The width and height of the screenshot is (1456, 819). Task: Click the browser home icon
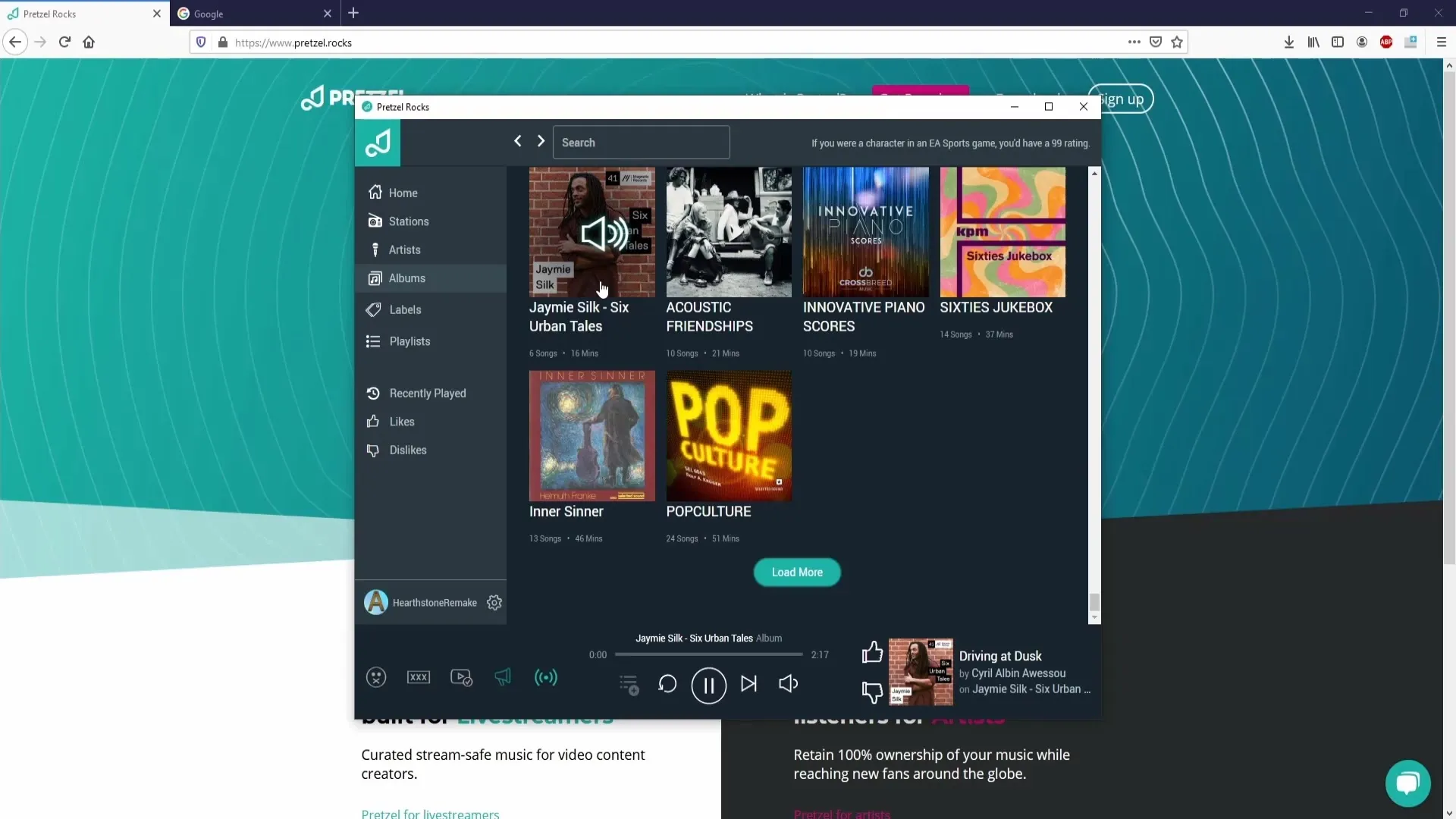point(89,42)
